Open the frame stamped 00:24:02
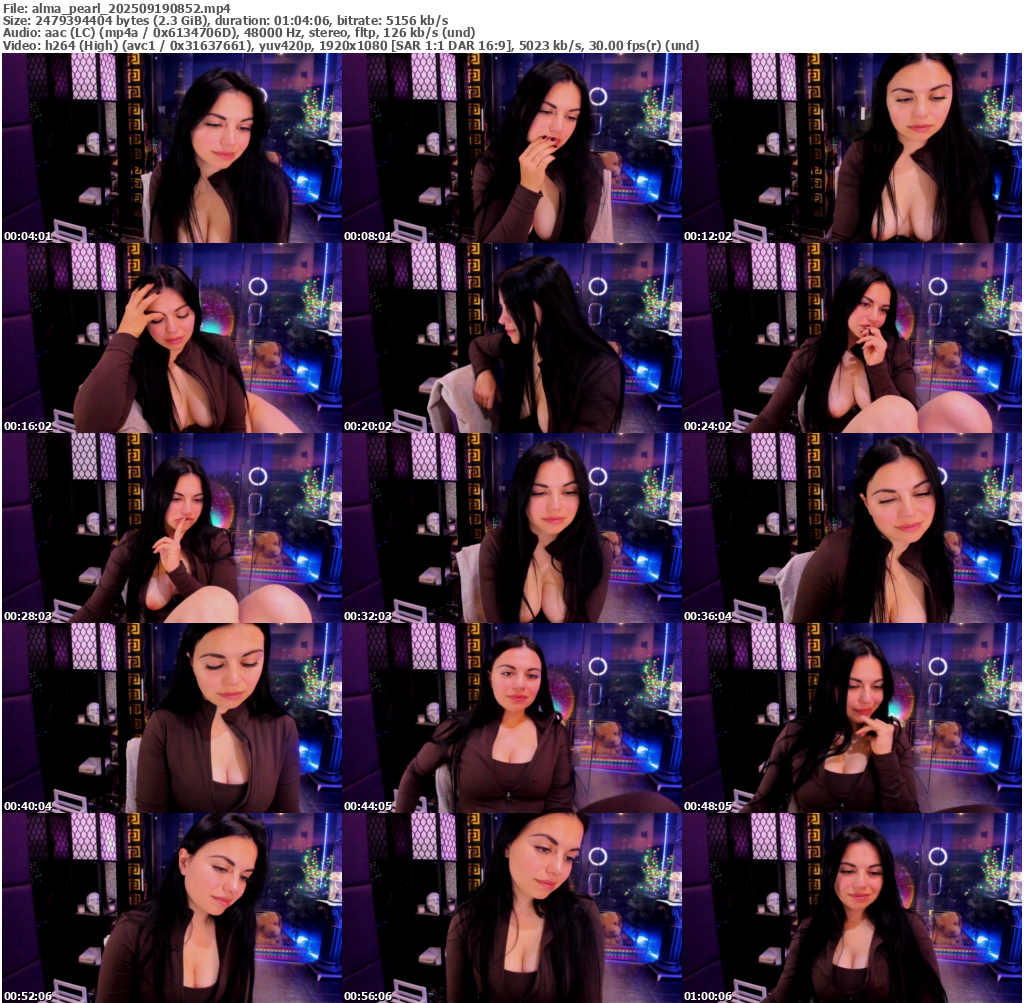Screen dimensions: 1024x1003 pos(852,338)
